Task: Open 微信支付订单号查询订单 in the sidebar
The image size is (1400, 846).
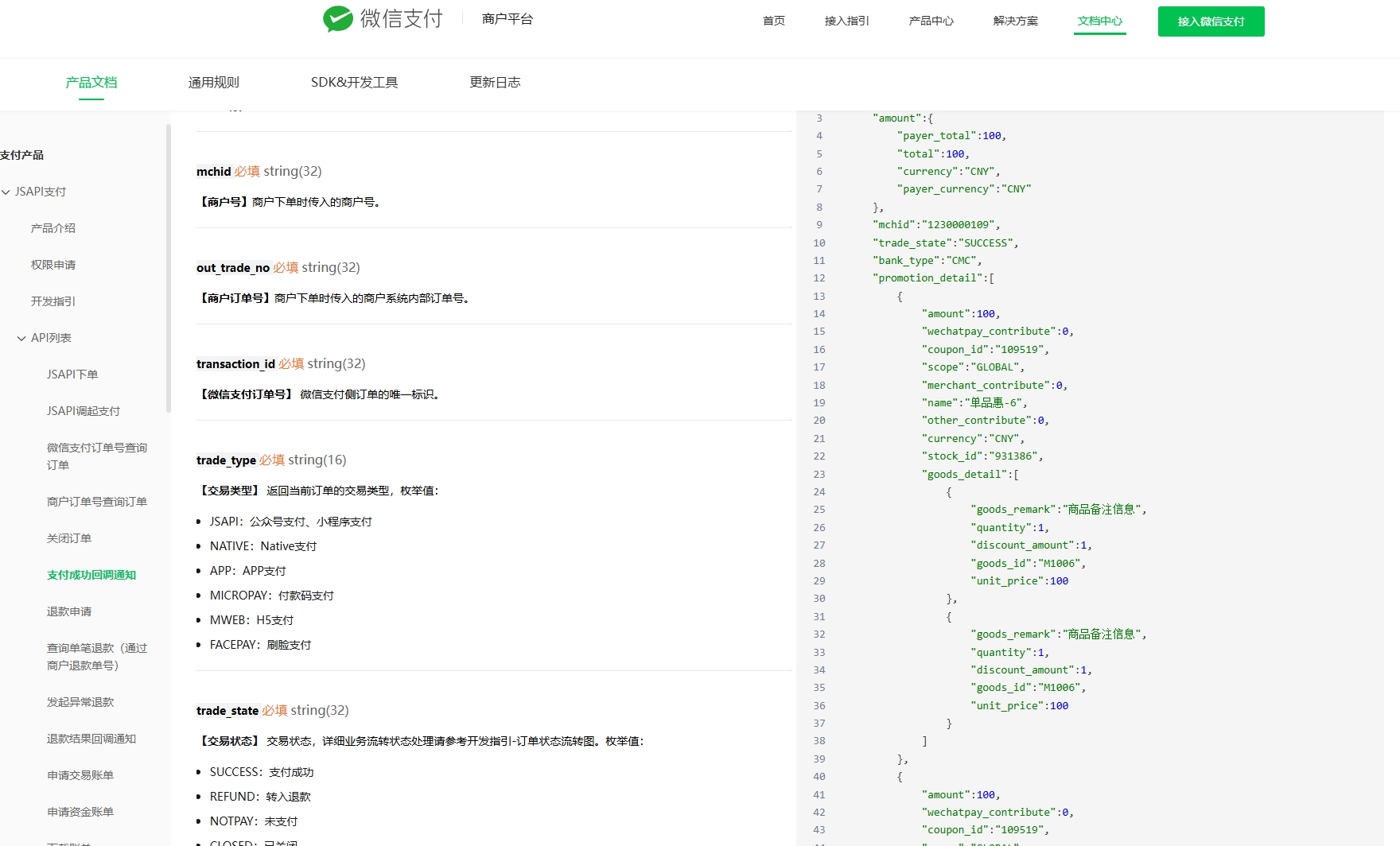Action: coord(97,456)
